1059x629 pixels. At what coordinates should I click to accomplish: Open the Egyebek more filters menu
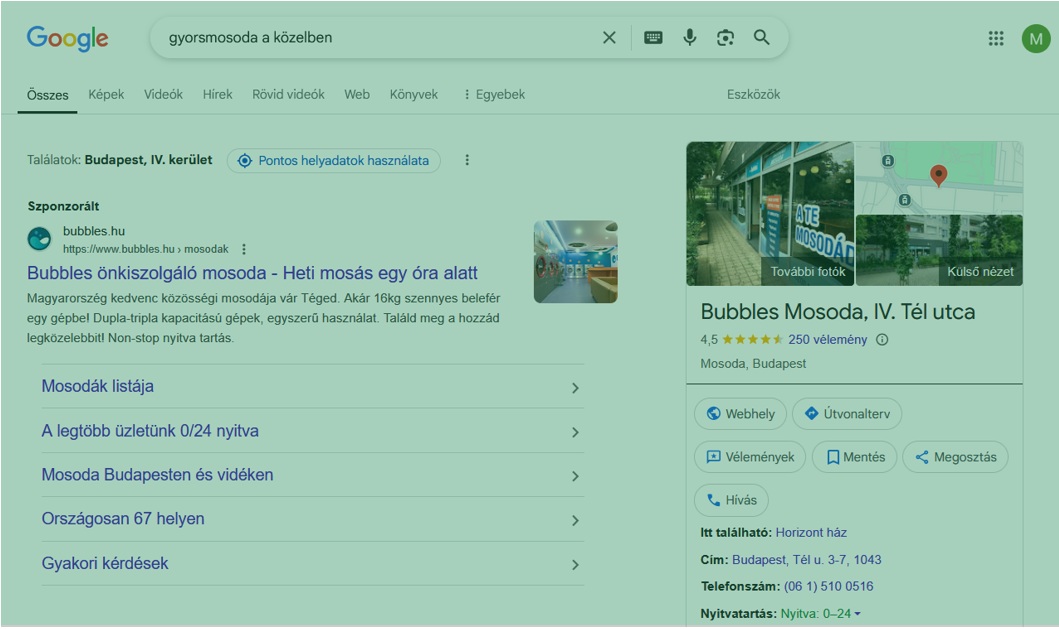[x=493, y=95]
